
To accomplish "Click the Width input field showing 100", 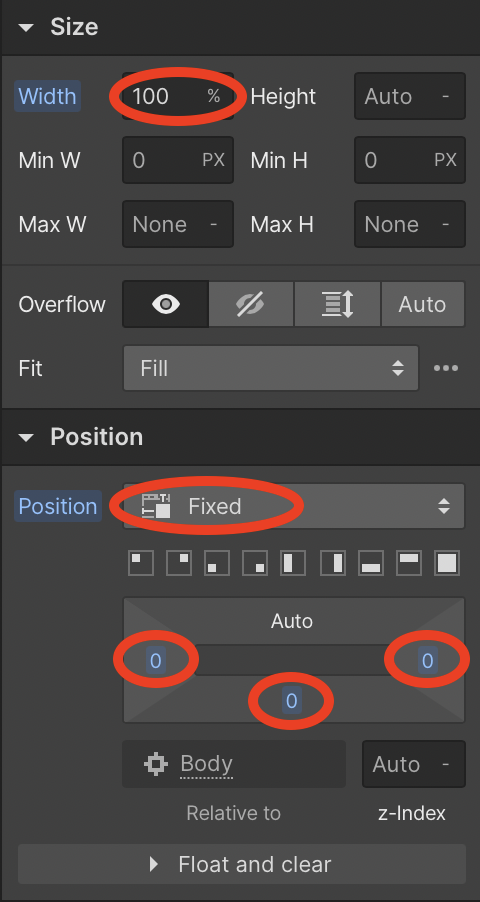I will click(x=178, y=96).
